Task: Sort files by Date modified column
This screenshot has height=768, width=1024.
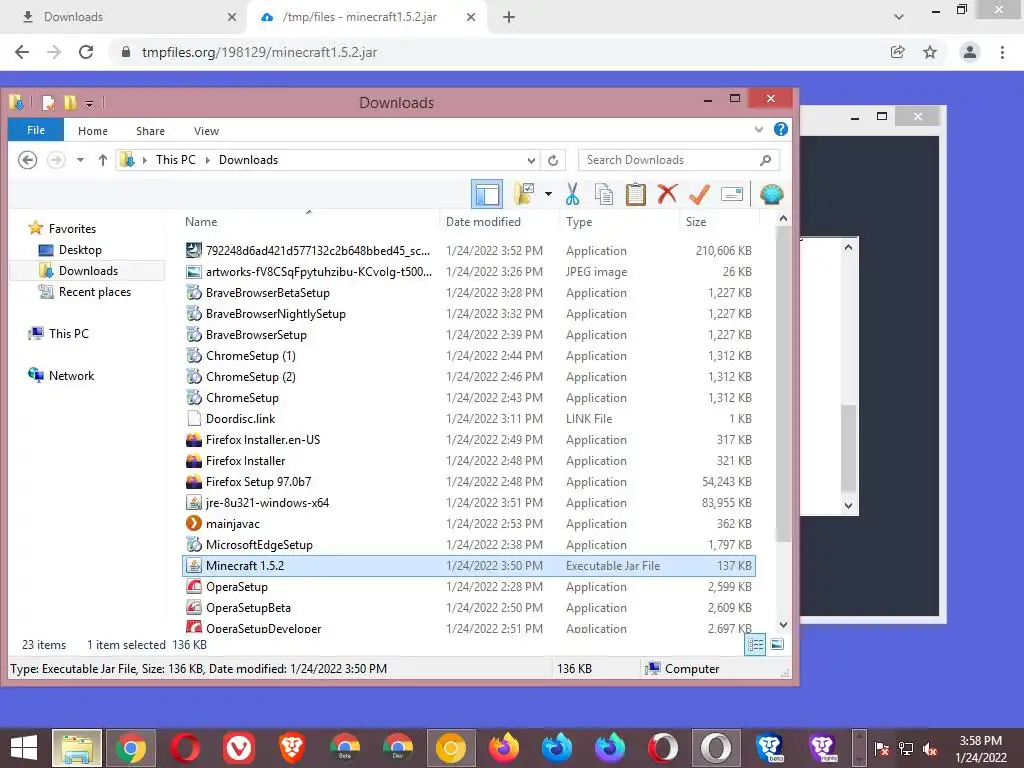Action: pos(500,221)
